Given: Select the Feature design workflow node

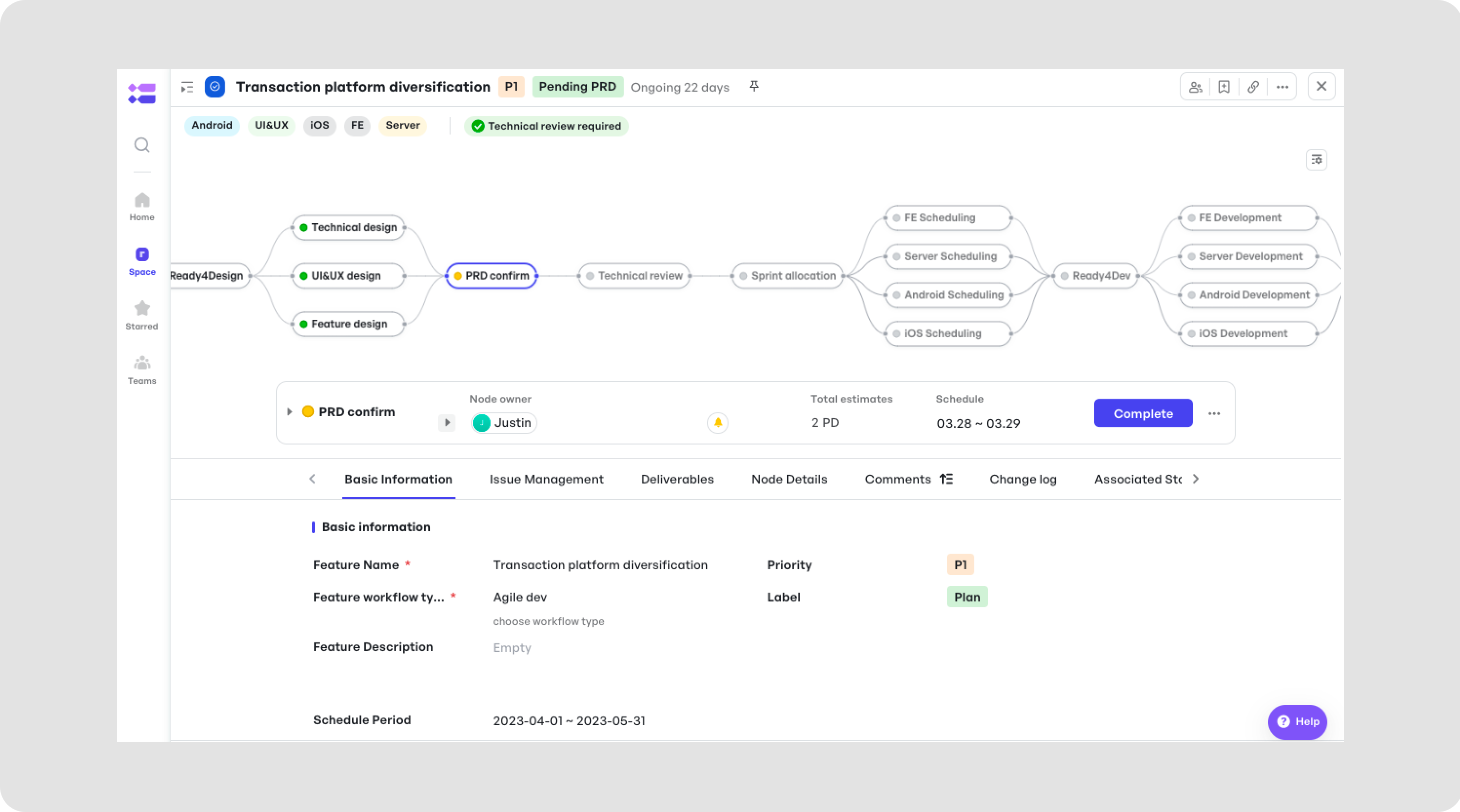Looking at the screenshot, I should pos(348,324).
